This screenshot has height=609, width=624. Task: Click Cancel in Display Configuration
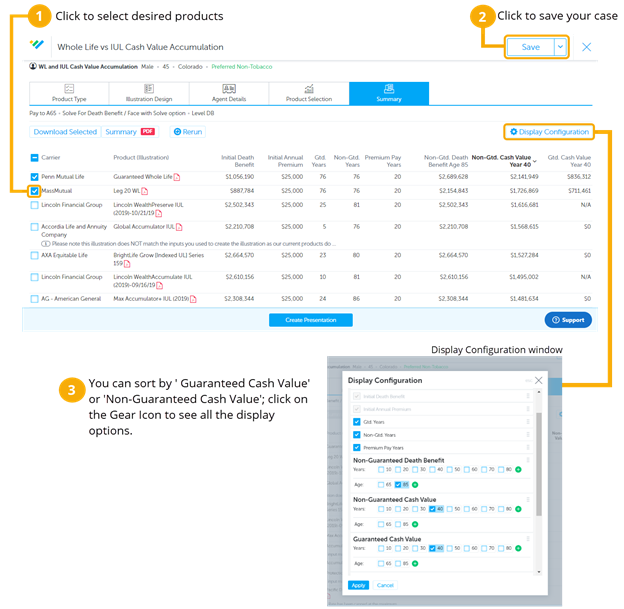point(385,586)
